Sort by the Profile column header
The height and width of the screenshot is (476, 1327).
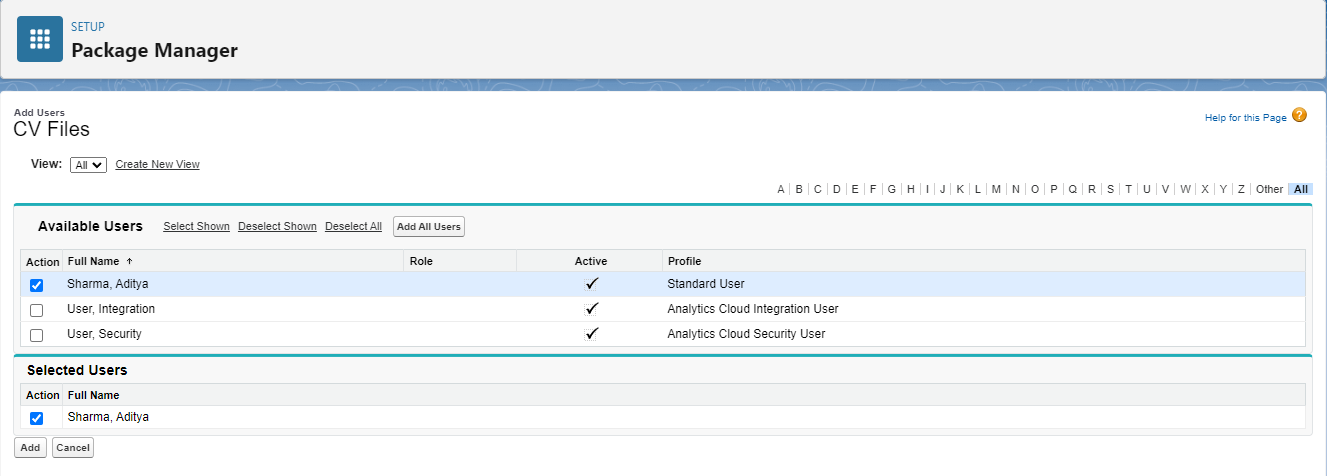(x=684, y=261)
